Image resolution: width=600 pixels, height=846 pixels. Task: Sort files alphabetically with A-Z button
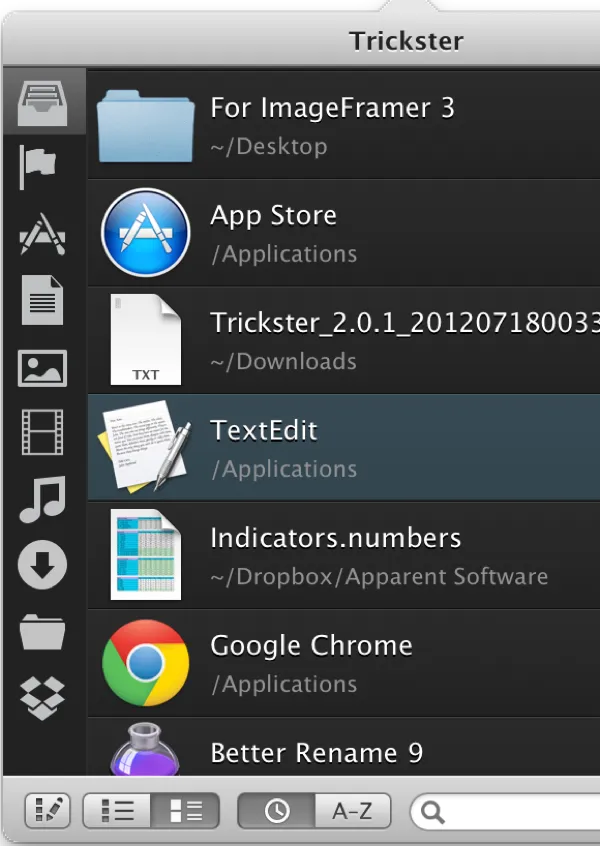coord(353,810)
